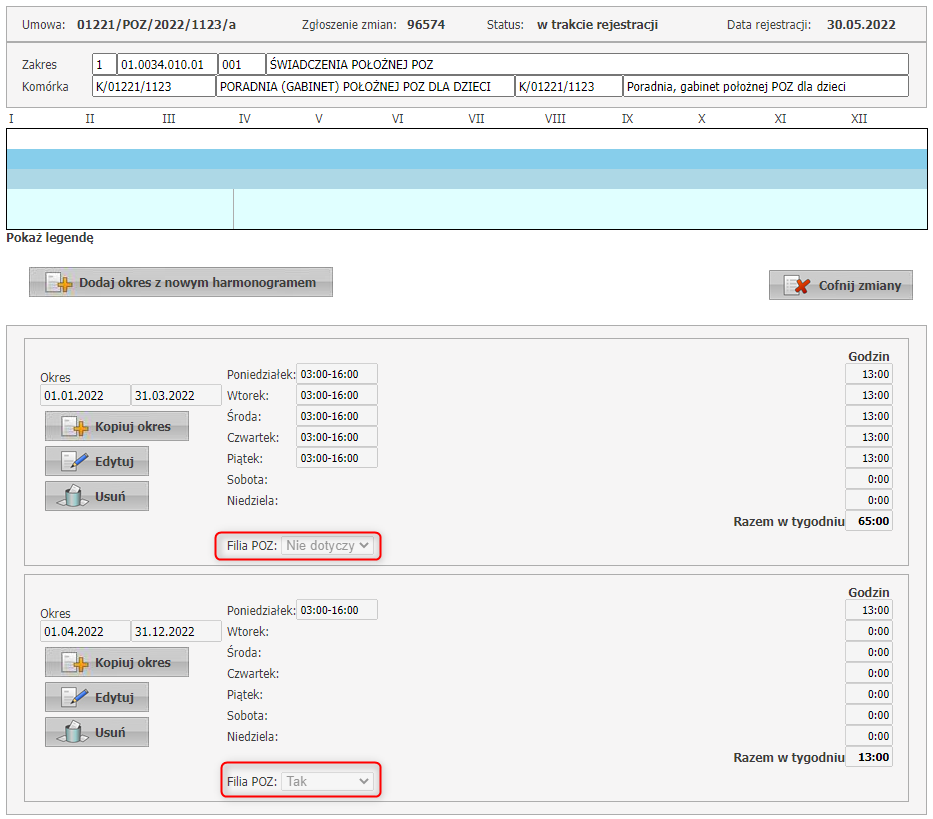Image resolution: width=933 pixels, height=819 pixels.
Task: Select Poniedziałek hours field in first period
Action: [x=337, y=374]
